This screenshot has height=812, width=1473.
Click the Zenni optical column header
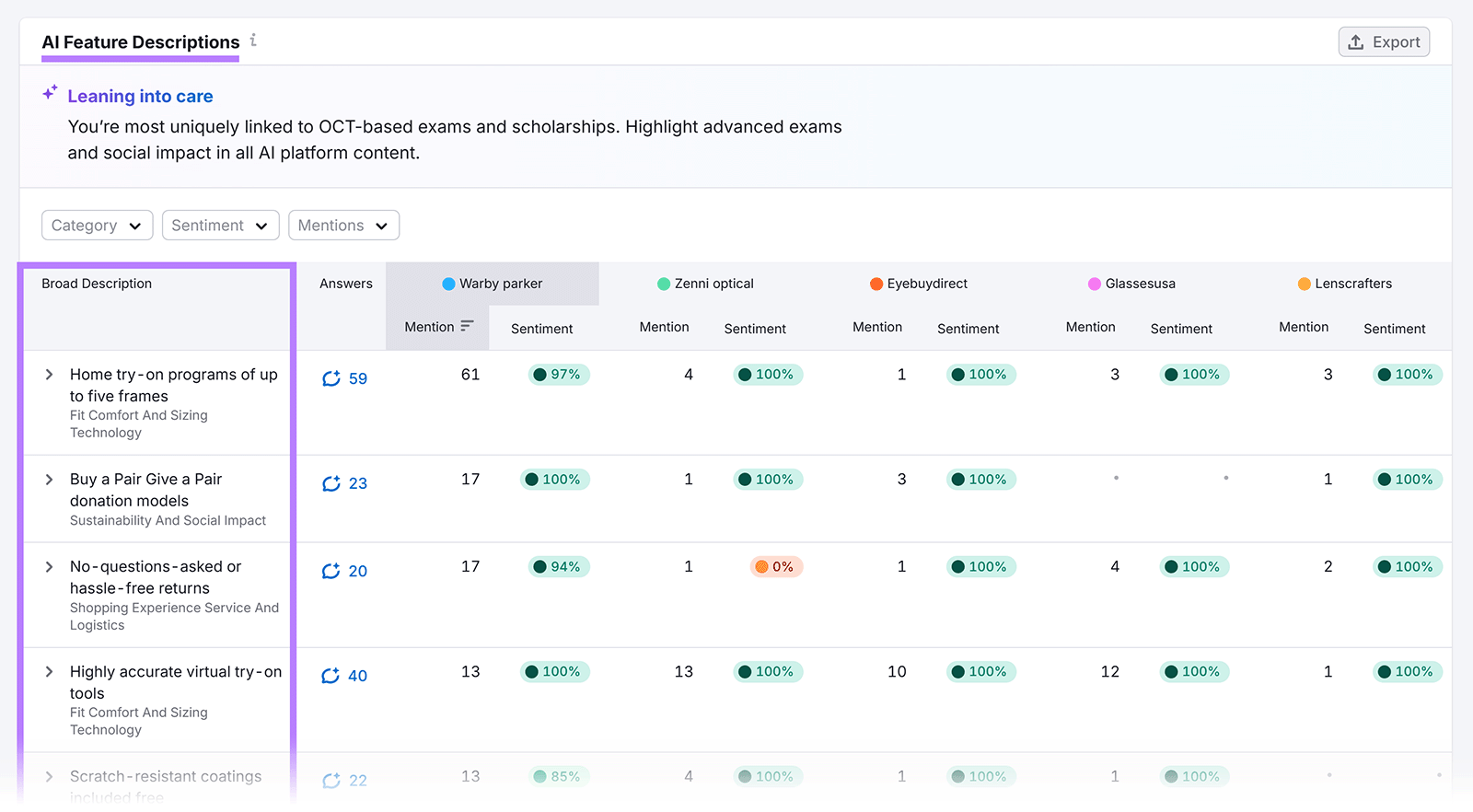705,284
